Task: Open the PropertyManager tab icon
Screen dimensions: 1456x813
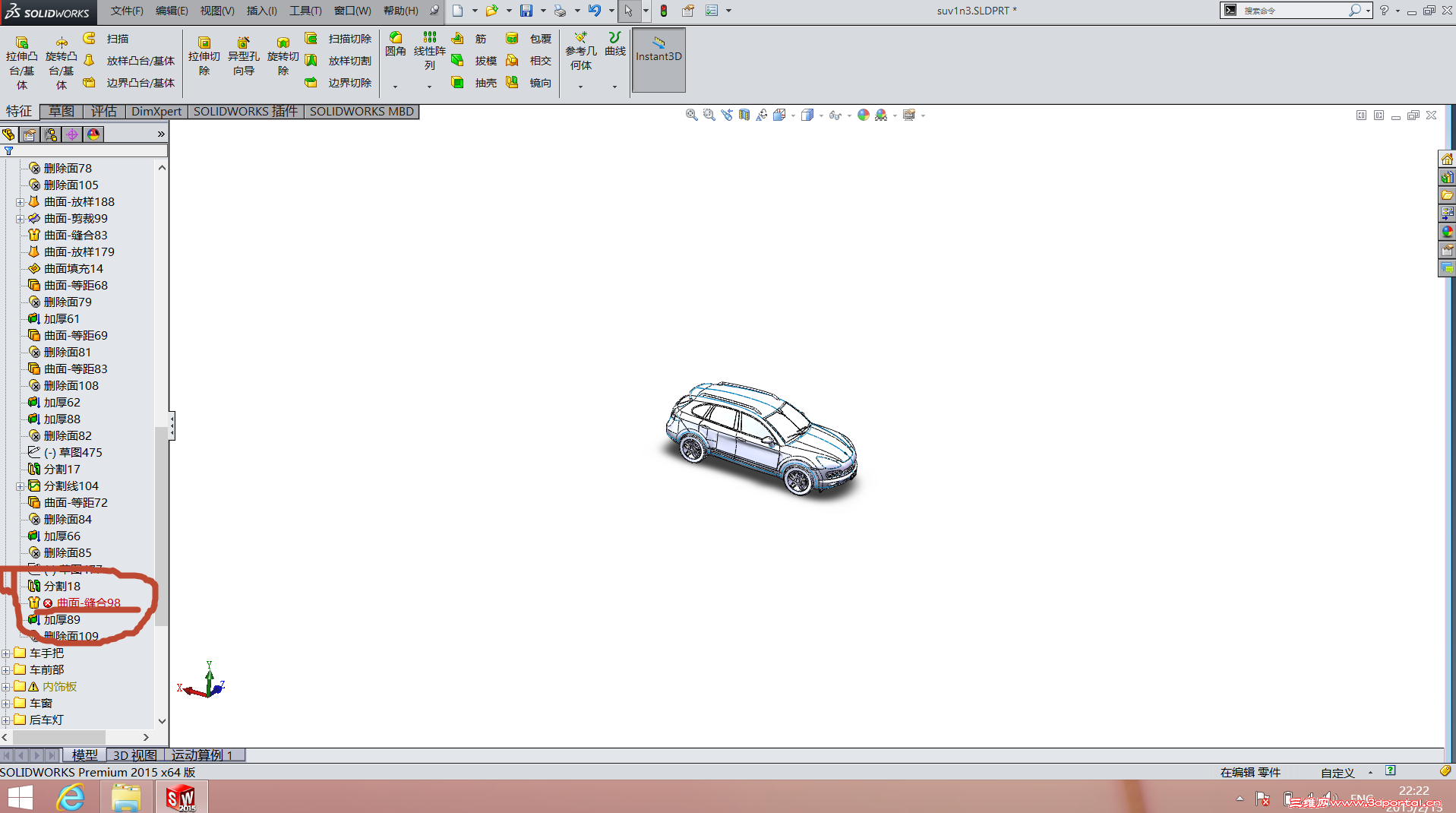Action: point(30,134)
